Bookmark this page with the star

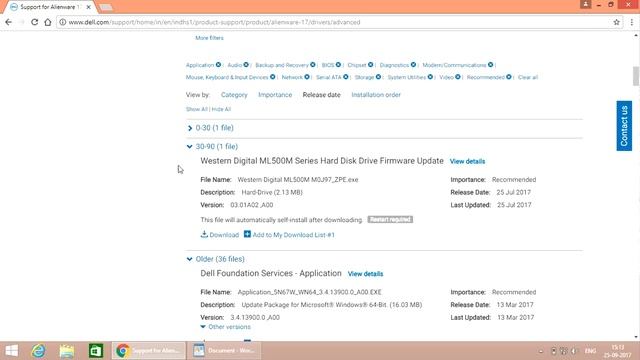coord(617,22)
